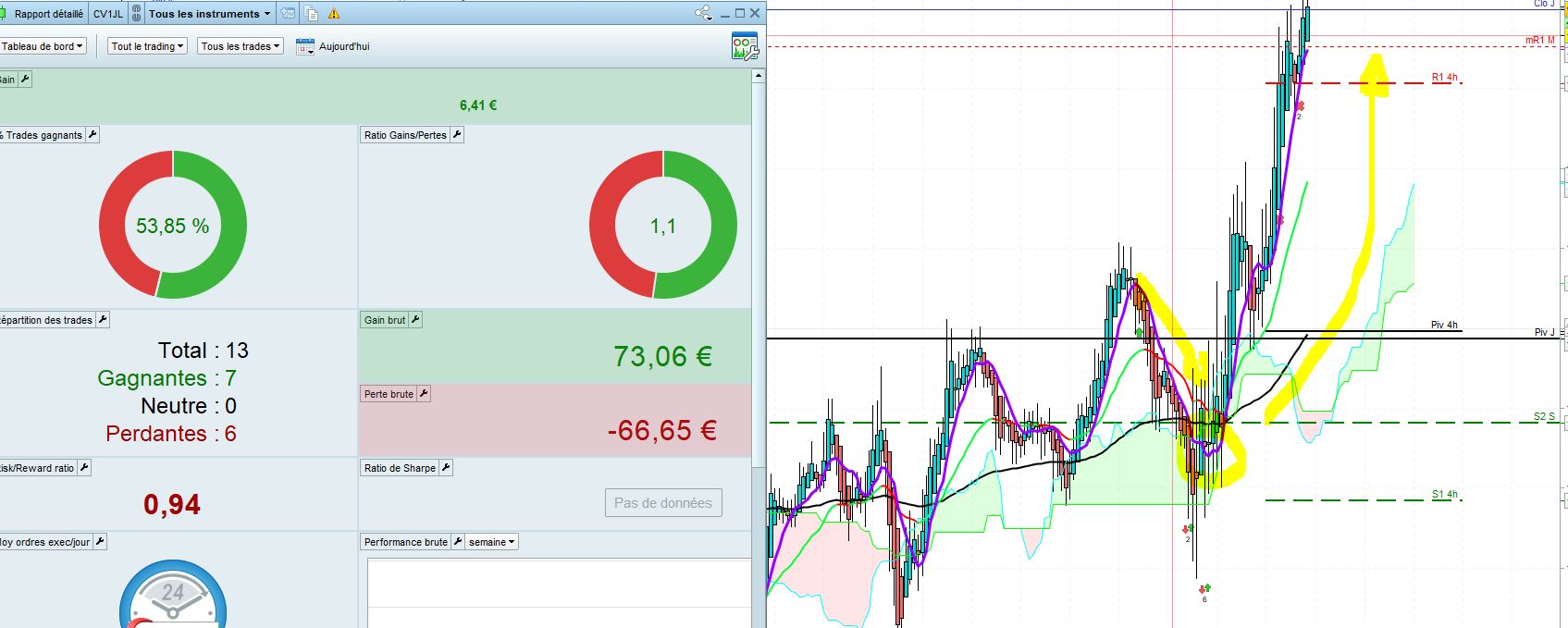1568x628 pixels.
Task: Click the 6,41 € gain value
Action: point(478,105)
